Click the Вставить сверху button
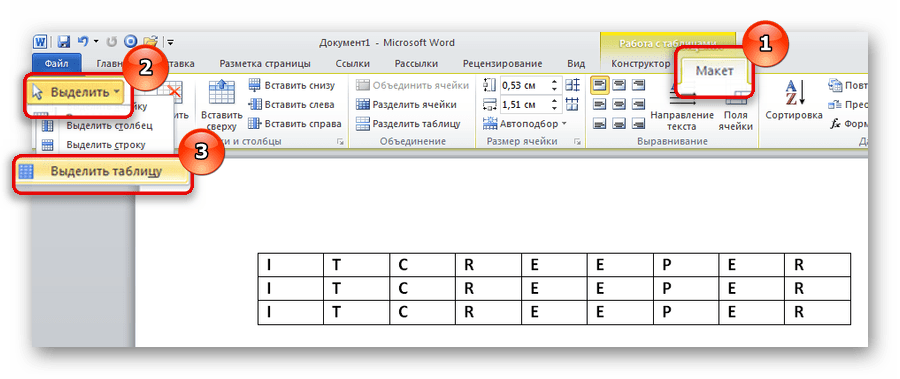 [221, 105]
